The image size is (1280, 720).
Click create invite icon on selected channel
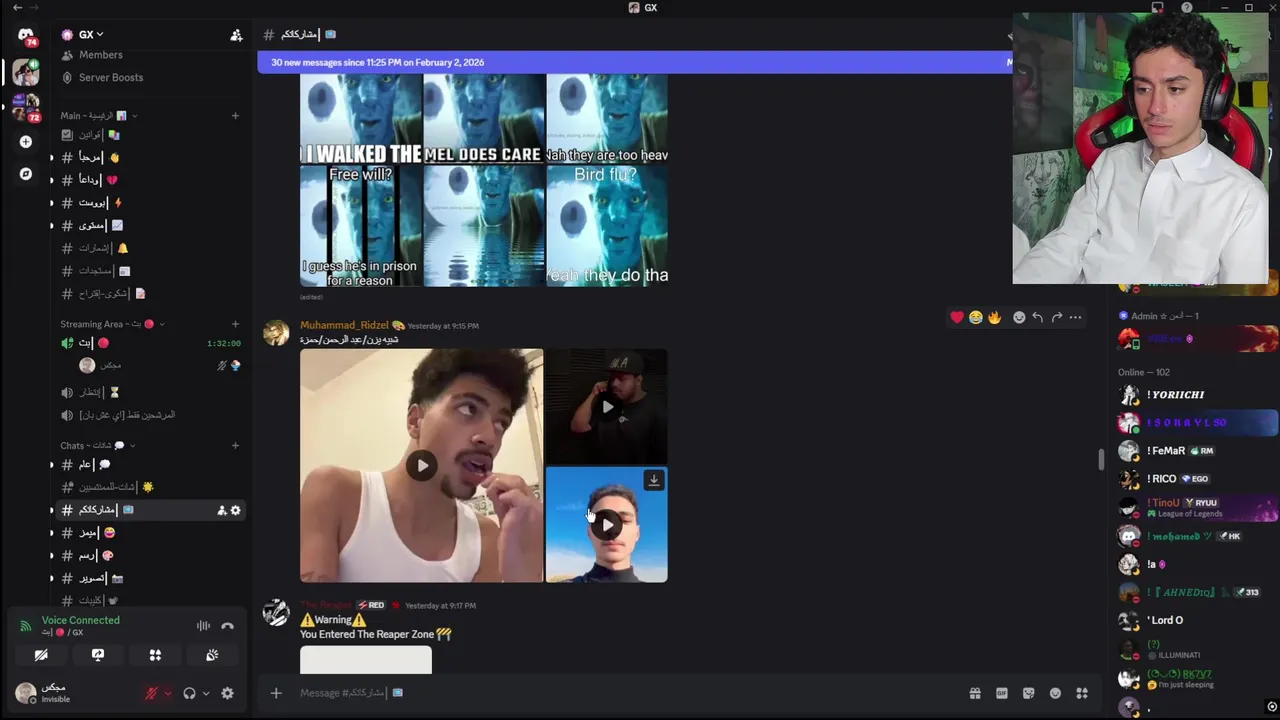coord(221,511)
